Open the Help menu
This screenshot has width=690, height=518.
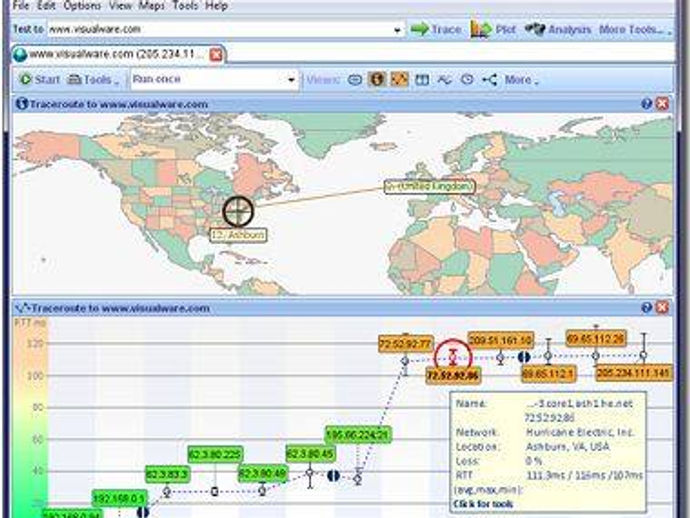(x=217, y=6)
